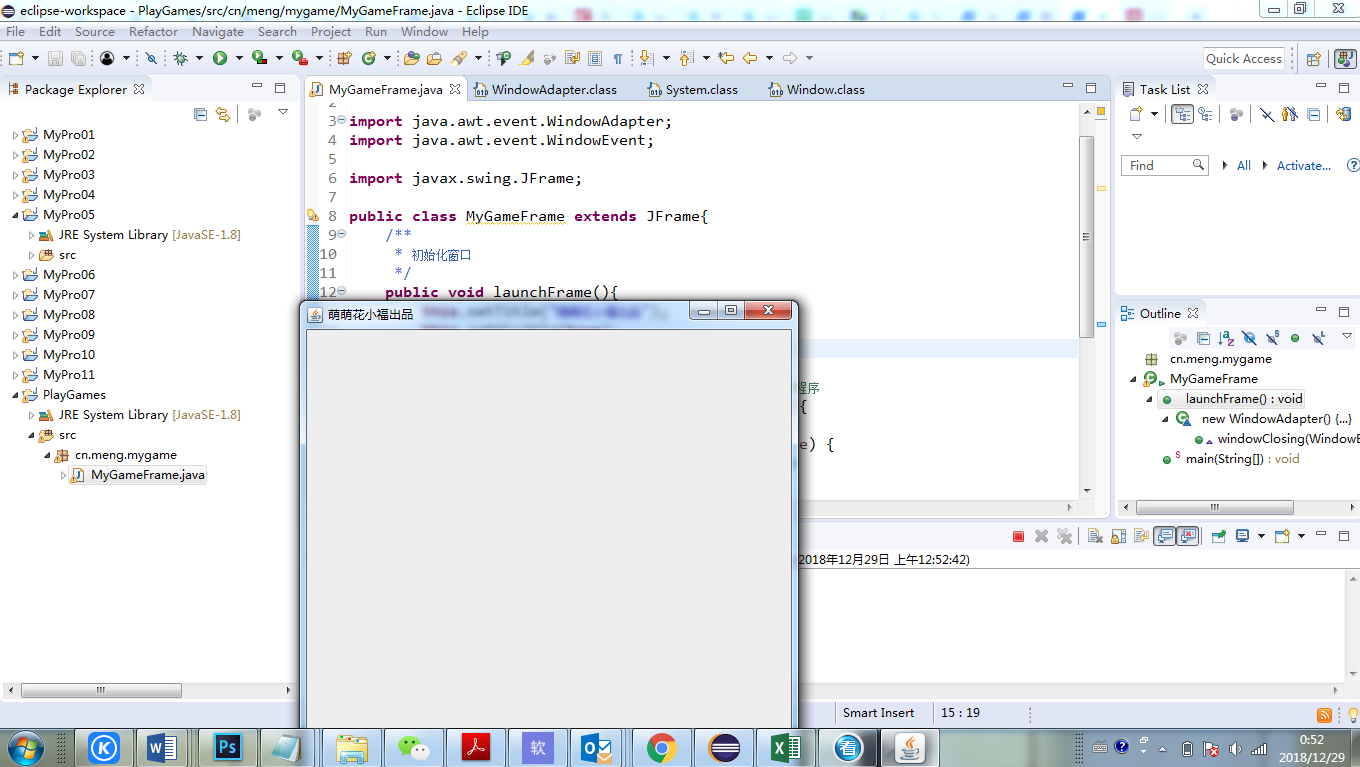Switch to WindowAdapter.class editor tab
Image resolution: width=1360 pixels, height=767 pixels.
click(x=545, y=89)
